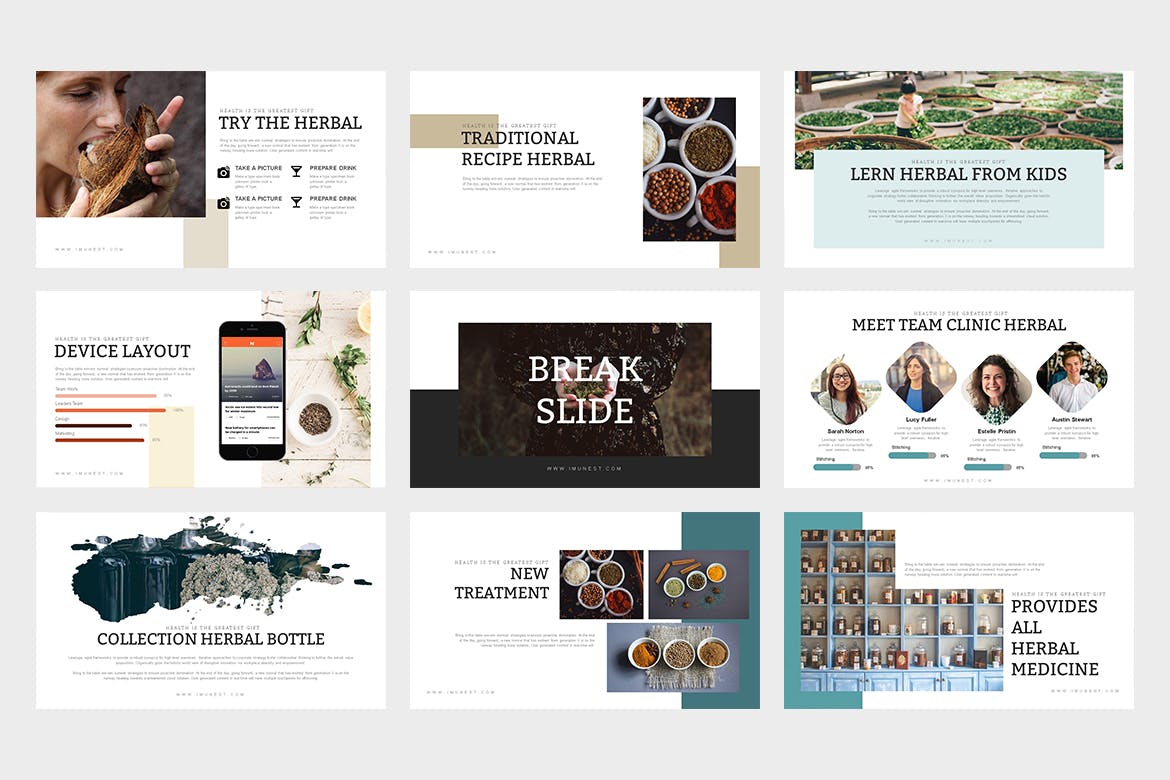Click the tall spice bowls photo on the Traditional Recipe slide
The image size is (1170, 780).
[688, 168]
